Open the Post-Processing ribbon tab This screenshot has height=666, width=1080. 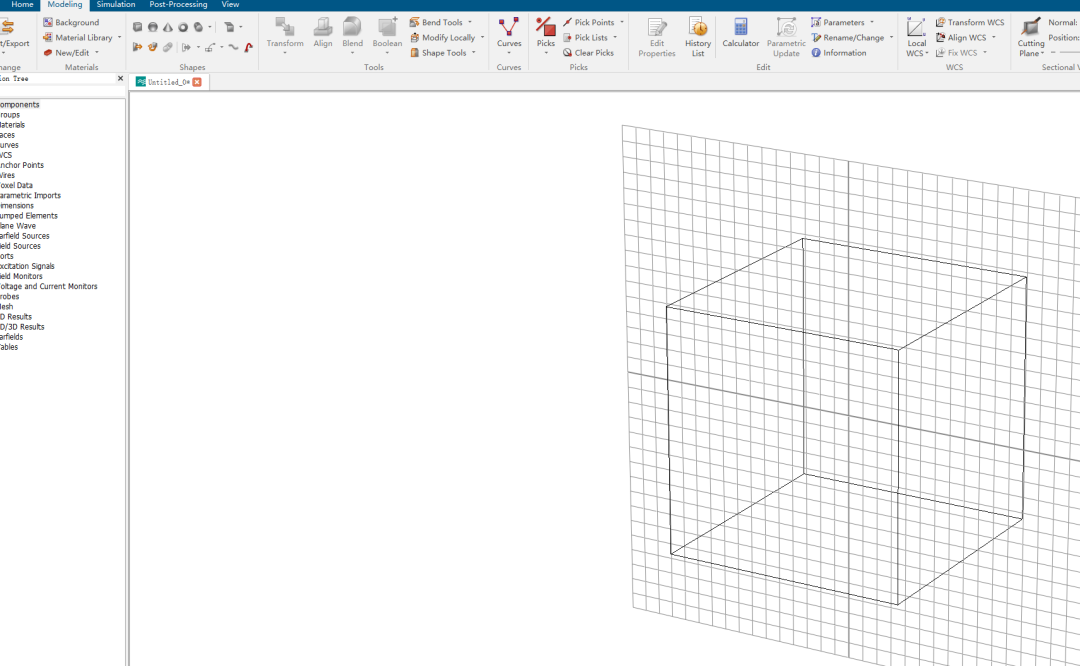click(x=178, y=5)
